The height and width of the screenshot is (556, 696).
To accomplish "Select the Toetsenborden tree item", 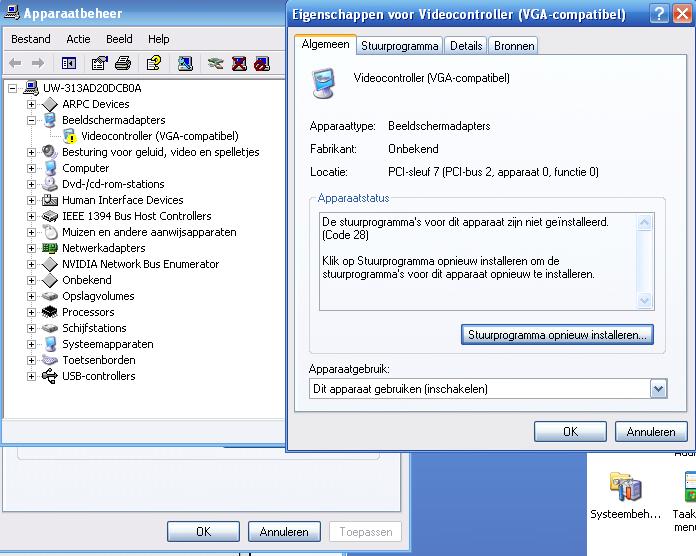I will [x=99, y=360].
